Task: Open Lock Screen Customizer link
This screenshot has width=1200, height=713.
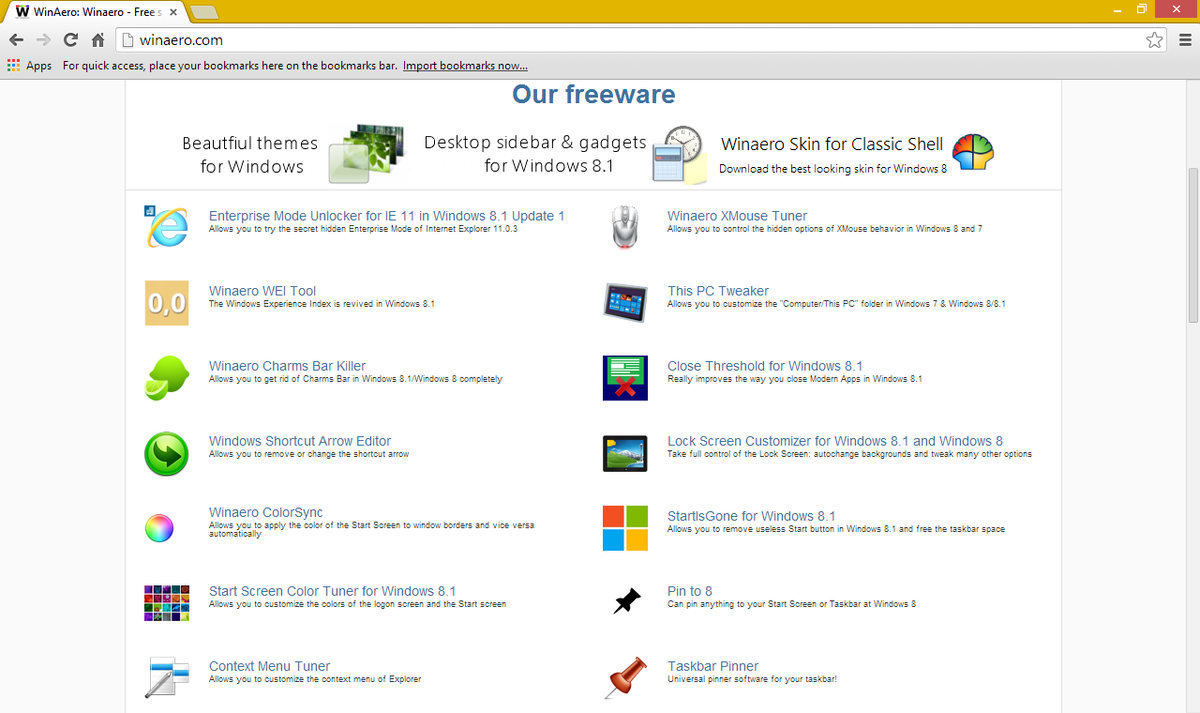Action: click(835, 441)
